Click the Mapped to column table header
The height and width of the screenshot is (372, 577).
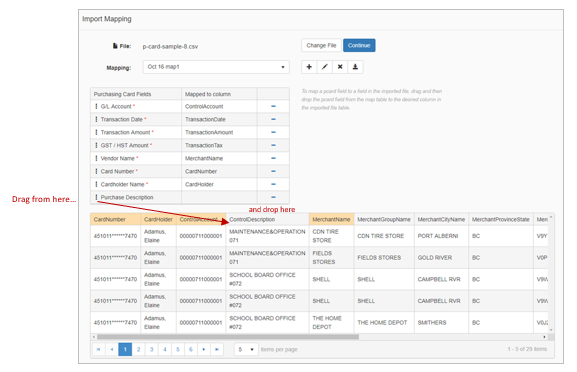click(219, 94)
